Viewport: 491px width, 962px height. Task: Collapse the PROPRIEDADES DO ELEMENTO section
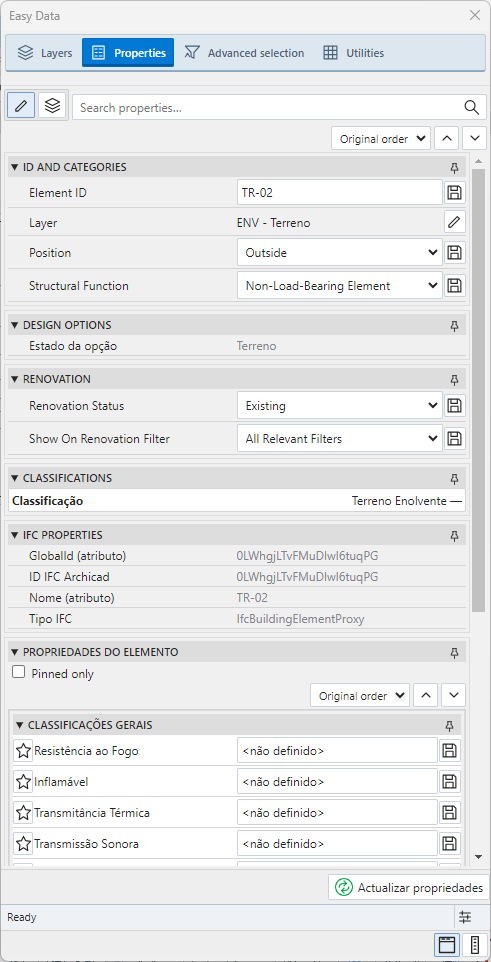pyautogui.click(x=15, y=652)
